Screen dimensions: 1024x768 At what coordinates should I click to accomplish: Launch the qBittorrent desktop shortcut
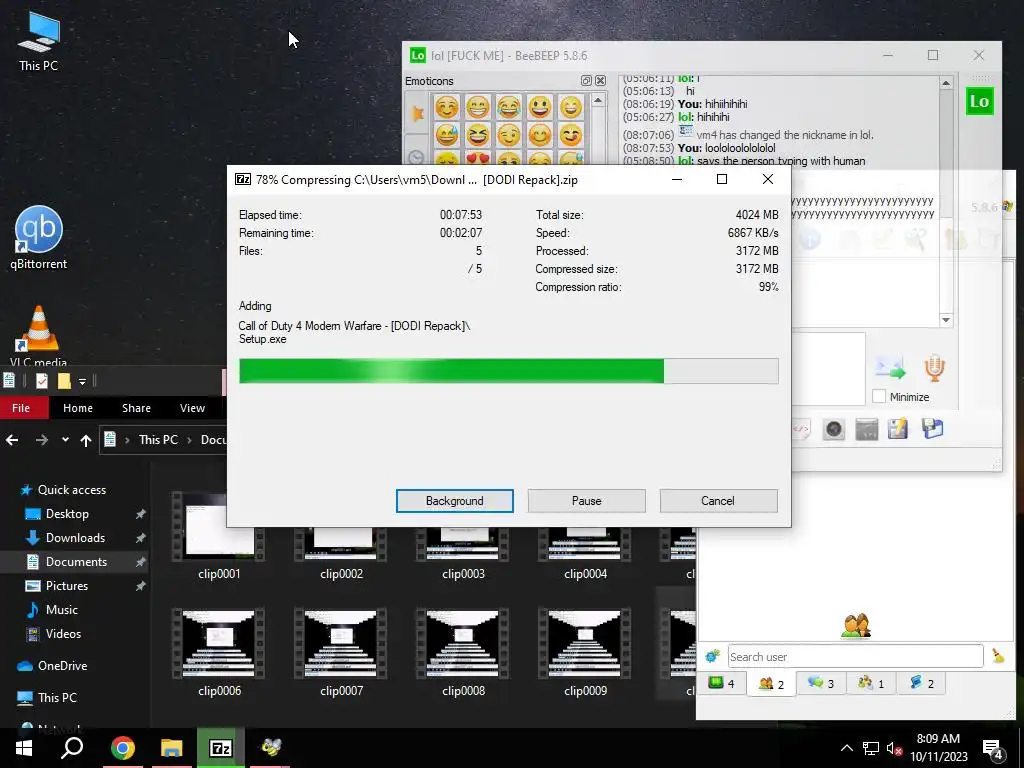tap(39, 238)
